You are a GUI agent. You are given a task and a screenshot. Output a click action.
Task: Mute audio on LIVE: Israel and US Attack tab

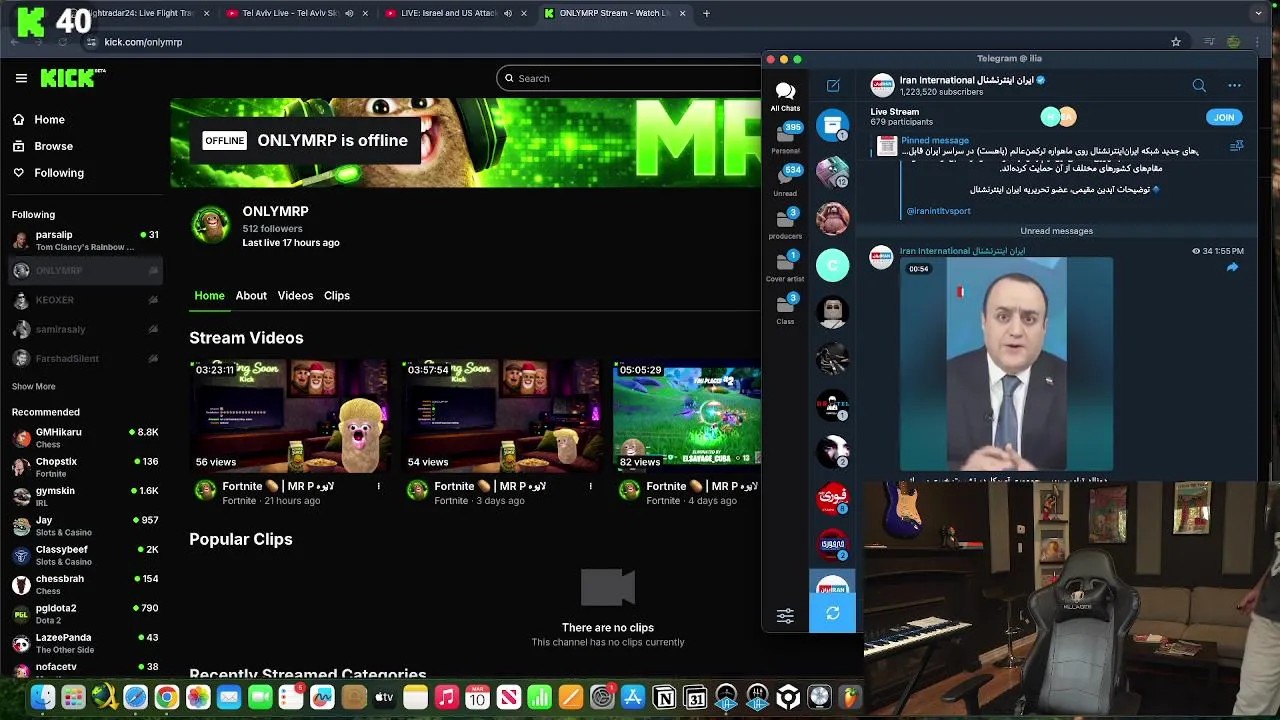tap(507, 13)
